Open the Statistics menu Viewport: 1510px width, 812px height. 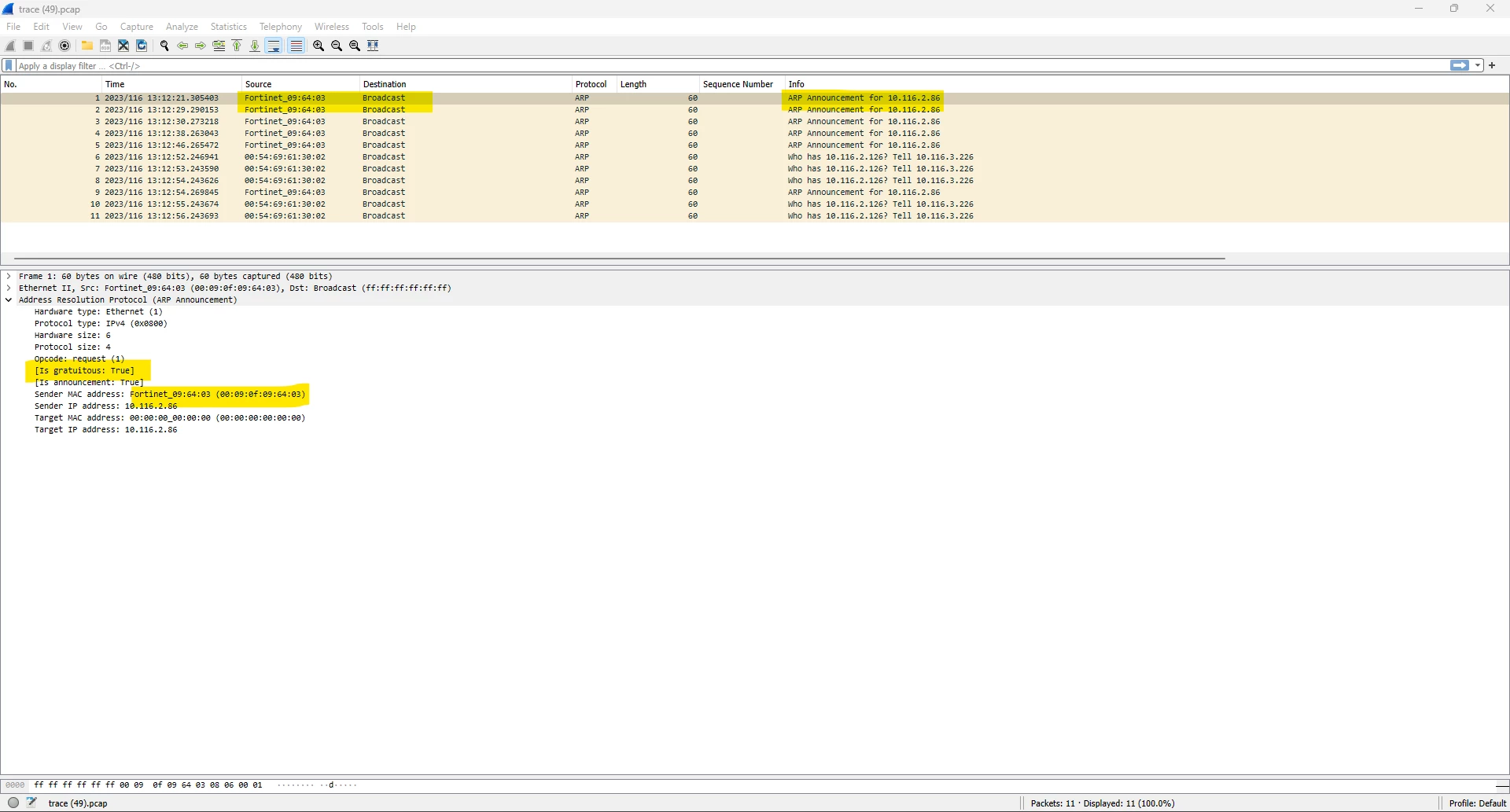click(229, 26)
